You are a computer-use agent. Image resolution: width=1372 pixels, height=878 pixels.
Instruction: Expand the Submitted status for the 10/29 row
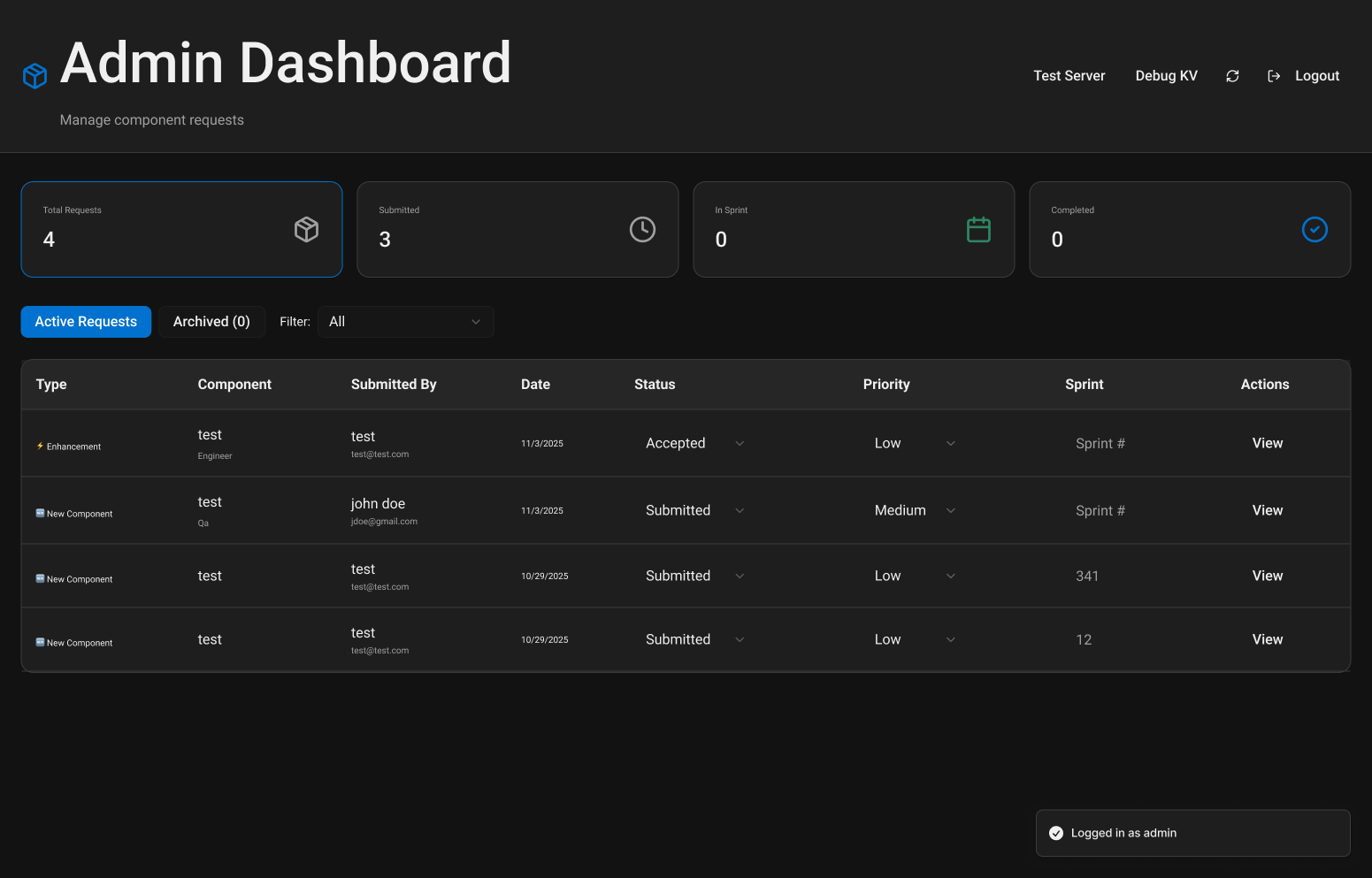[x=740, y=576]
